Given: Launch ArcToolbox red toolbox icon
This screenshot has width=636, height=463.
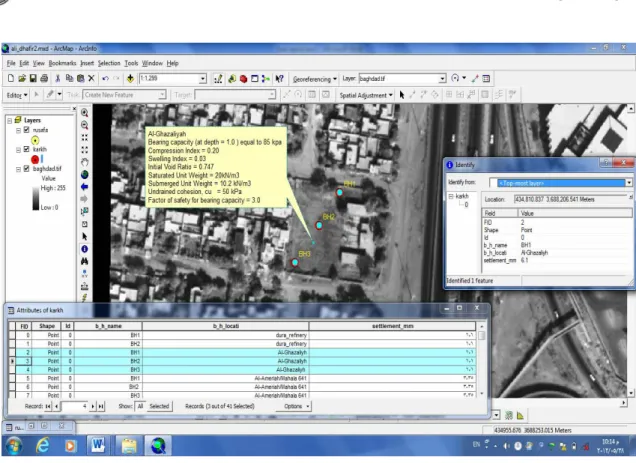Looking at the screenshot, I should click(243, 79).
